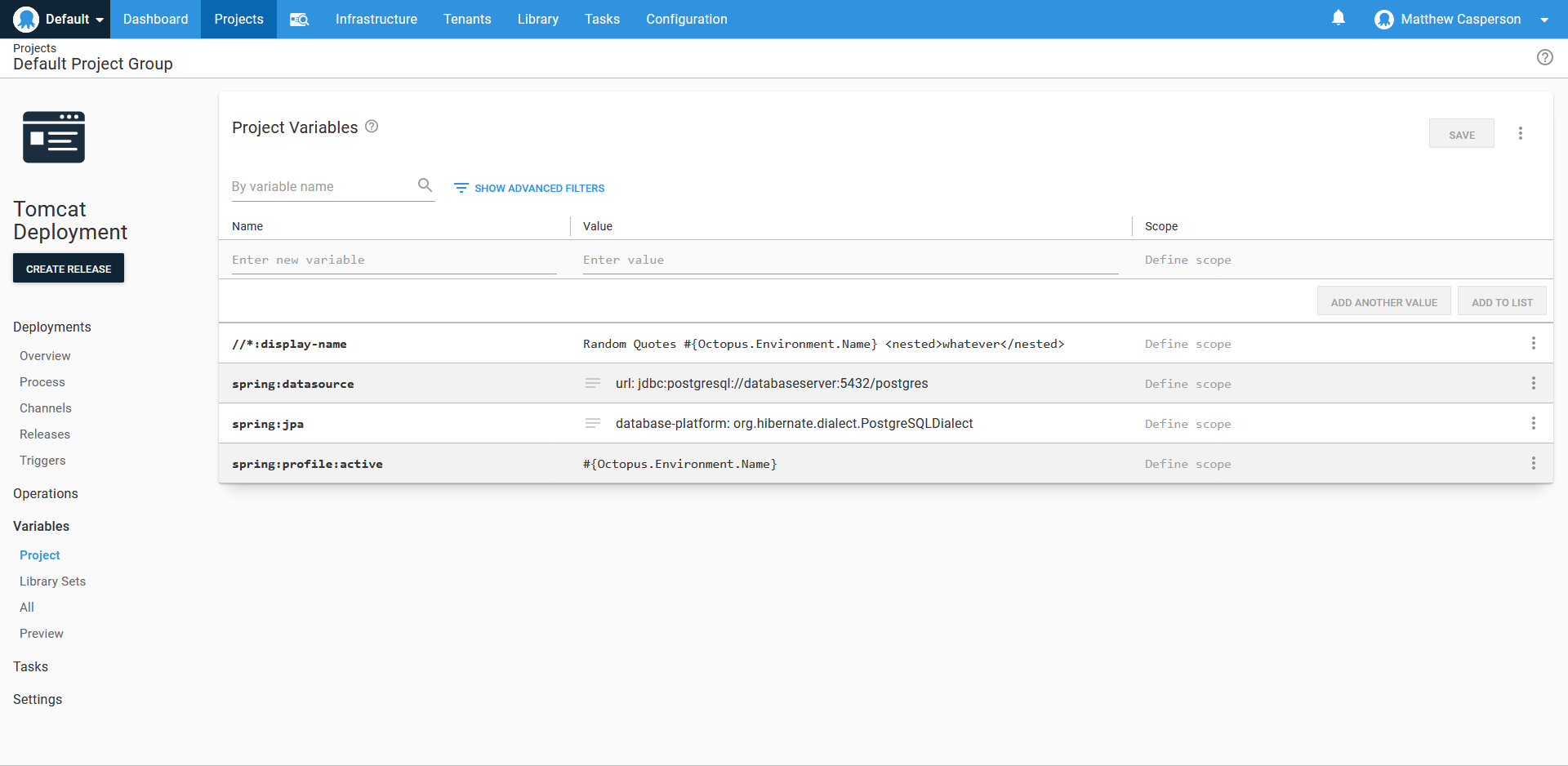Define scope for spring:profile:active variable
The width and height of the screenshot is (1568, 766).
pyautogui.click(x=1187, y=463)
